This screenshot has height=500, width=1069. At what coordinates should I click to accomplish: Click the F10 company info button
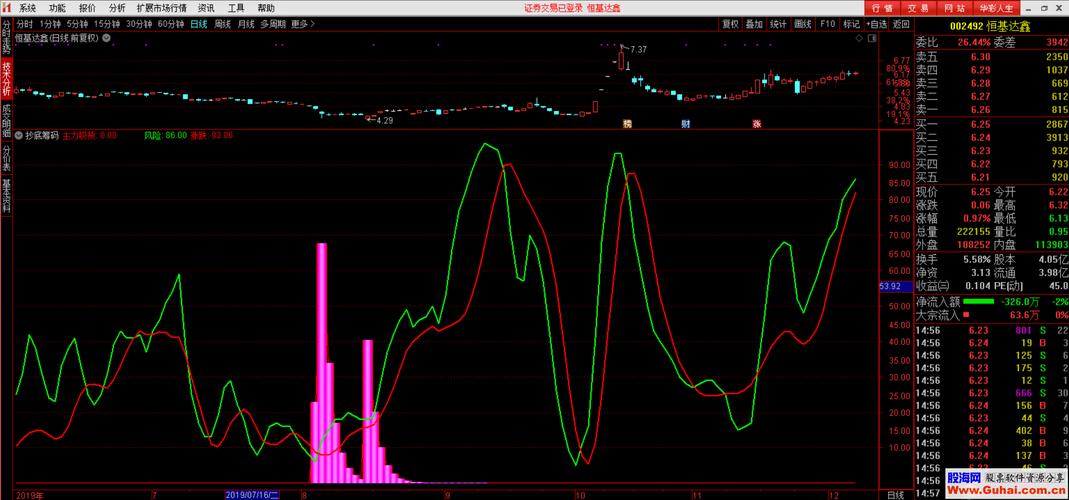point(827,24)
